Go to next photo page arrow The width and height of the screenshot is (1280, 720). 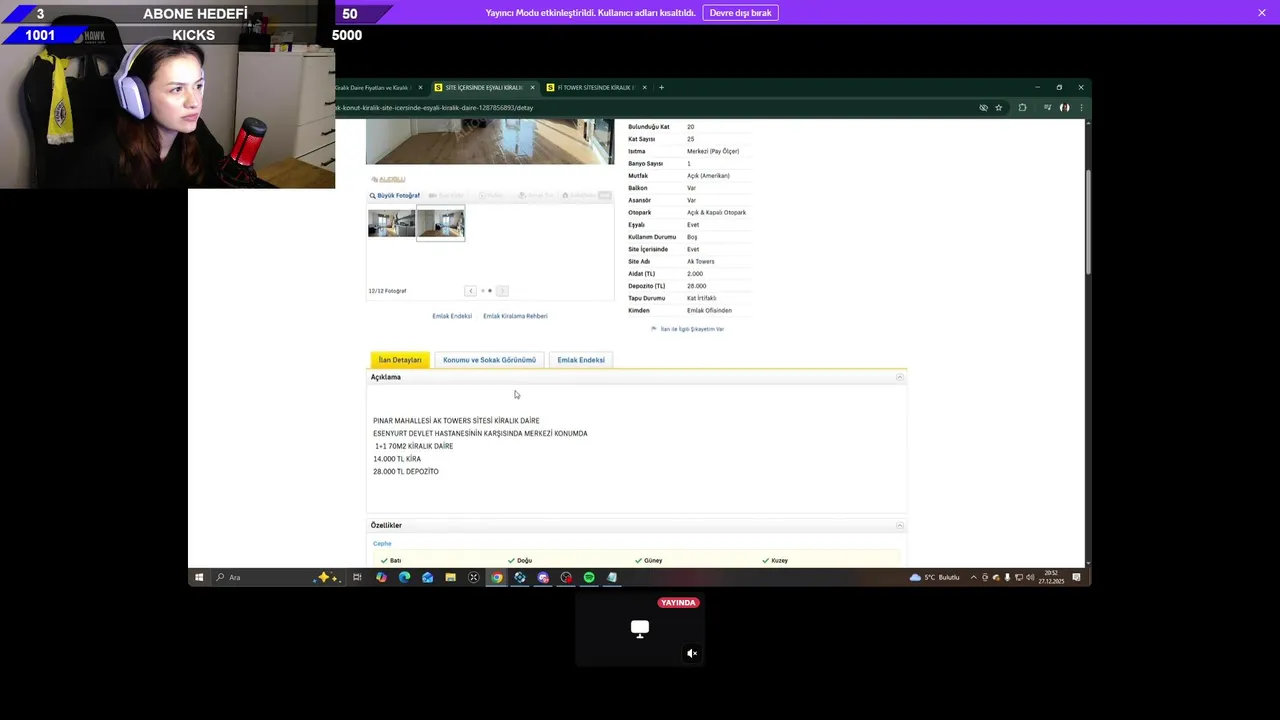pyautogui.click(x=502, y=291)
